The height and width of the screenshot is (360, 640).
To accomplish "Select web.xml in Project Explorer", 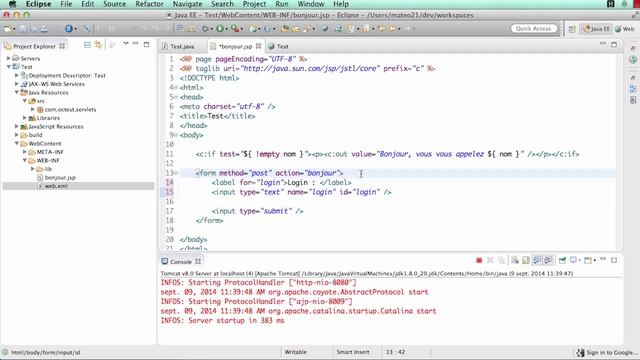I will pyautogui.click(x=56, y=186).
